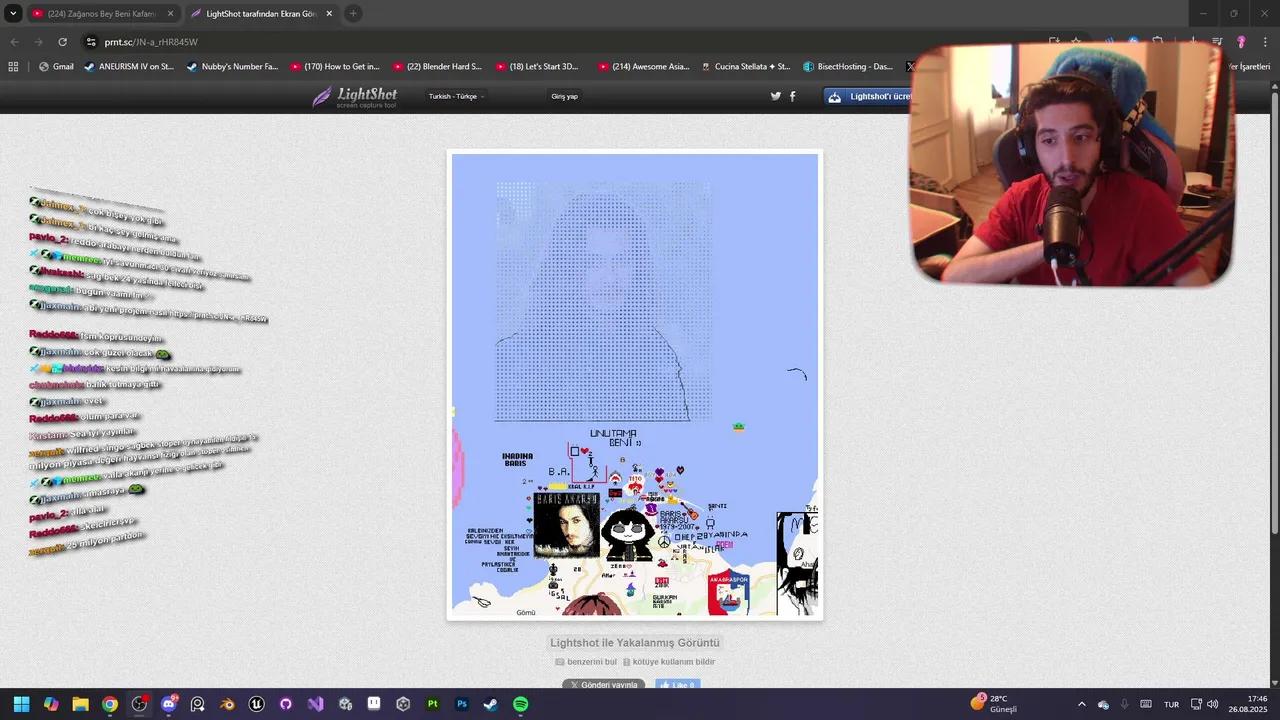The width and height of the screenshot is (1280, 720).
Task: Go back in browser history
Action: [14, 42]
